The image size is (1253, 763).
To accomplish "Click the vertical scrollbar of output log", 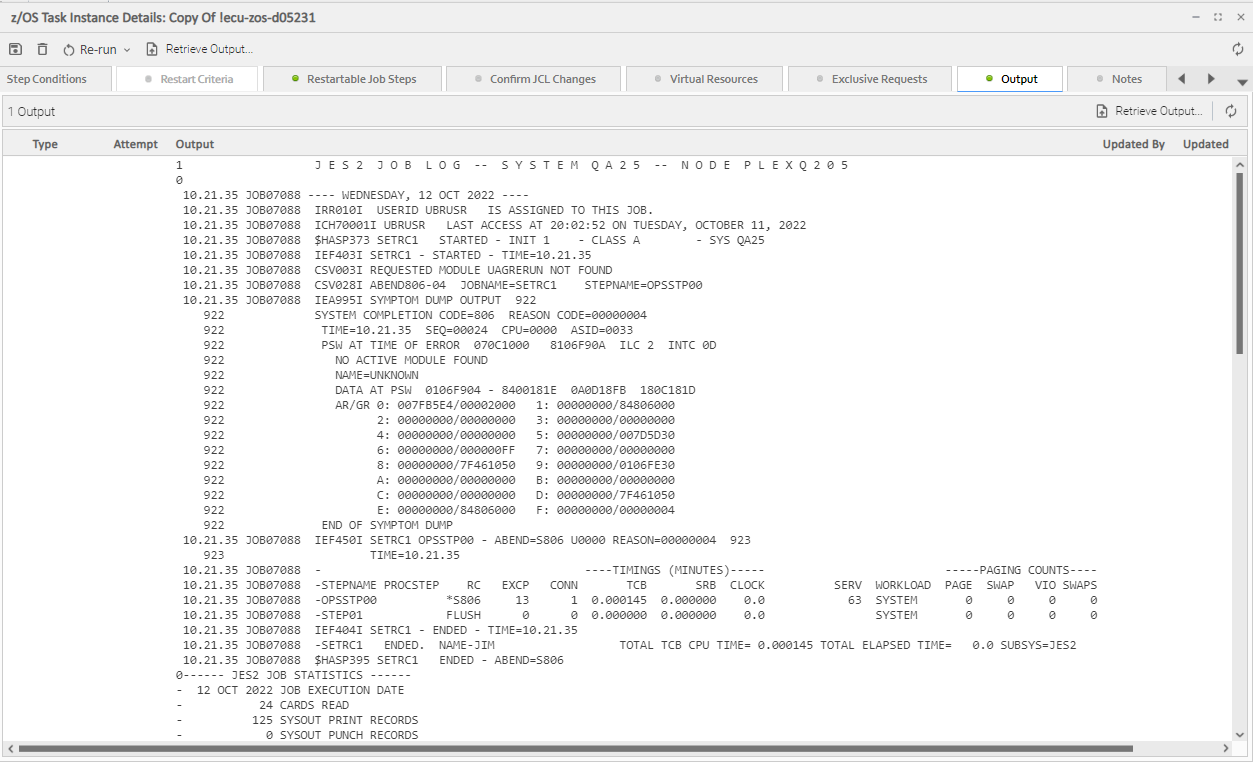I will pos(1240,260).
